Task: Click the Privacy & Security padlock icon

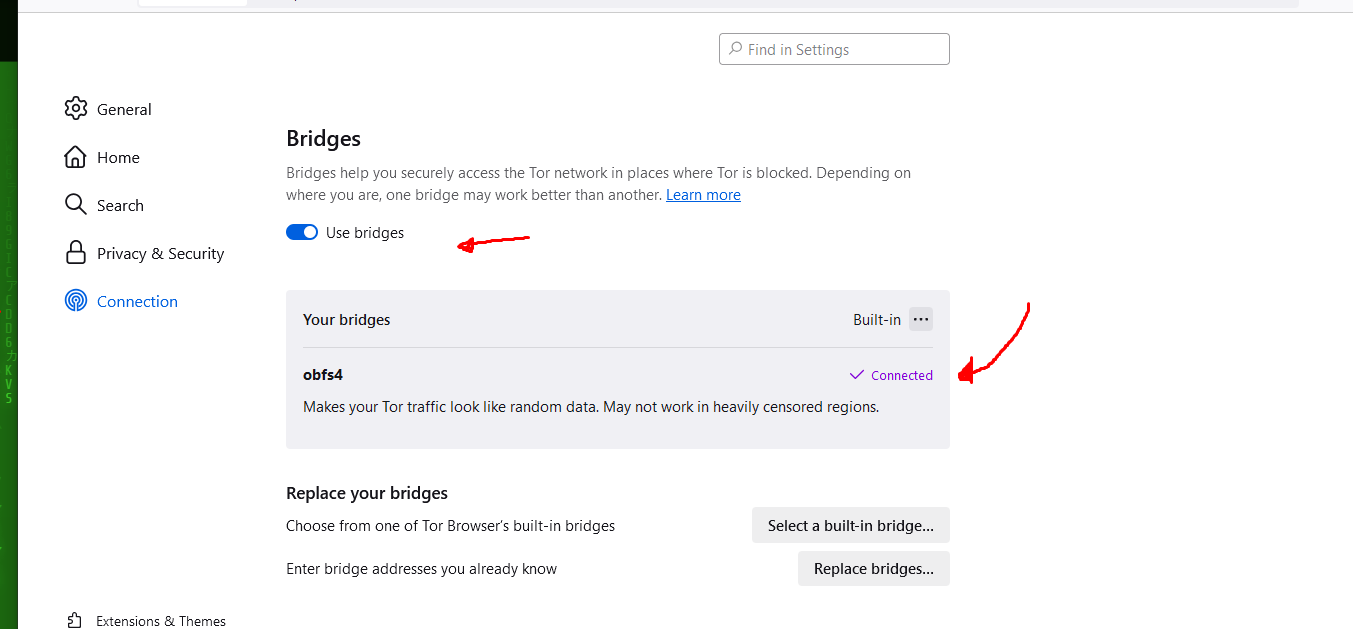Action: (76, 253)
